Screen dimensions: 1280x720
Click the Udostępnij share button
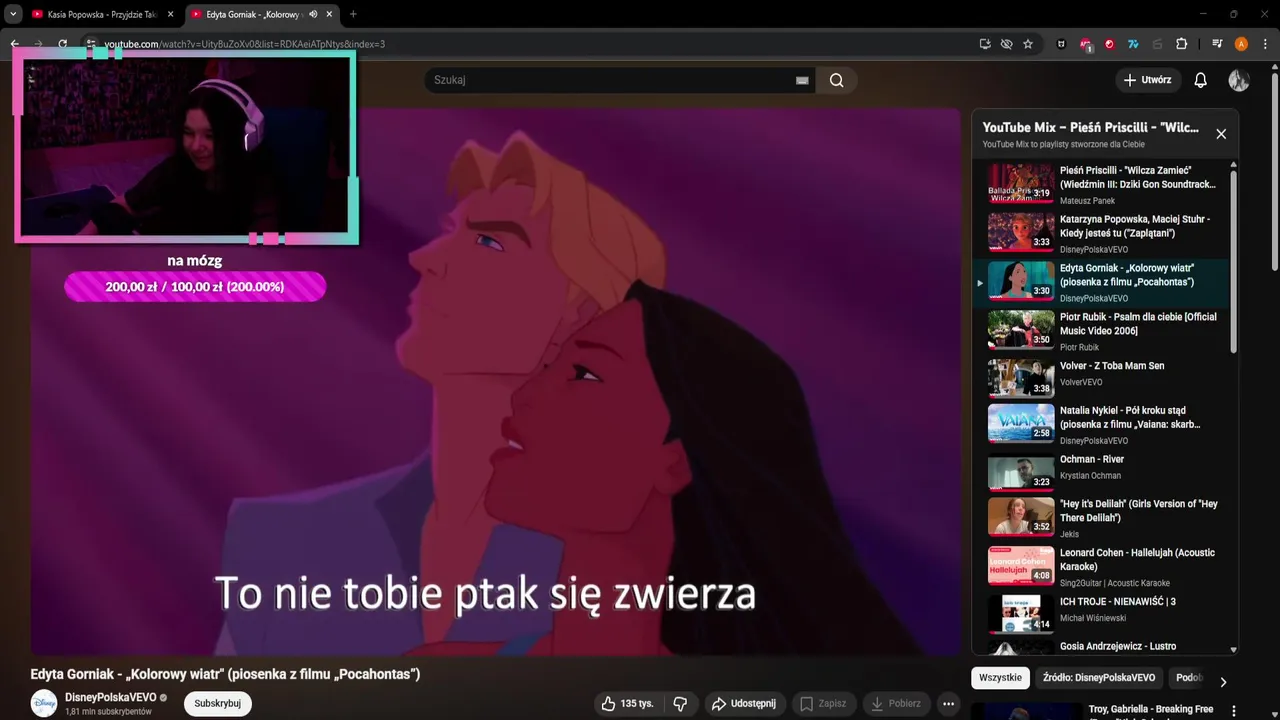pyautogui.click(x=744, y=703)
